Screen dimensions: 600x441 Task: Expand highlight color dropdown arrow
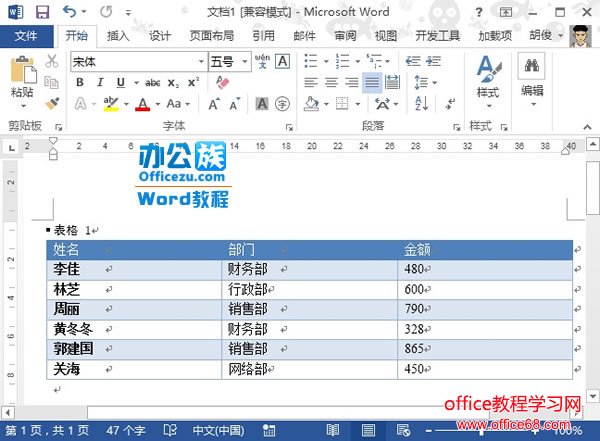[126, 104]
